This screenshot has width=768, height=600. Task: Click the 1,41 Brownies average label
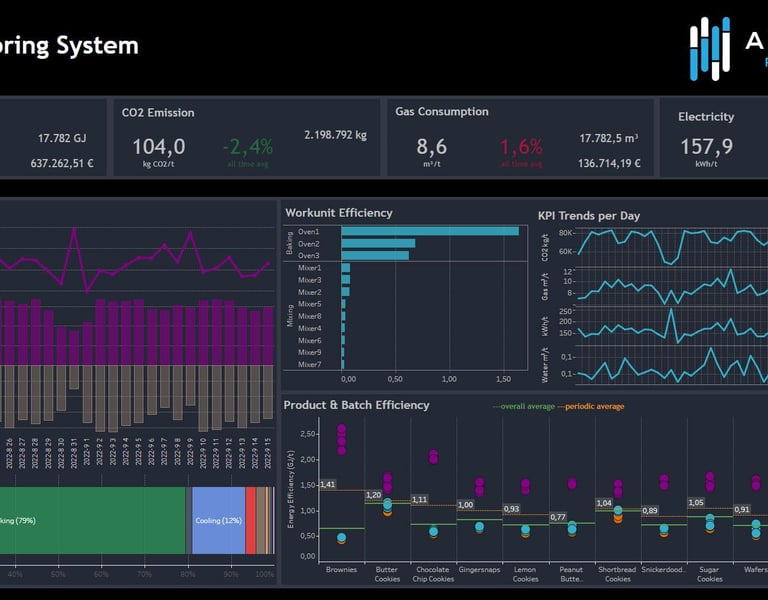328,484
